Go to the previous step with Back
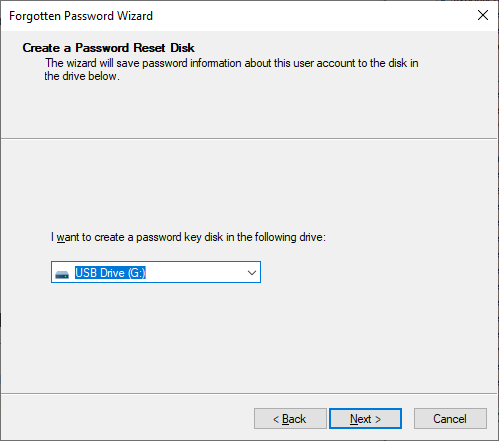This screenshot has width=499, height=441. tap(290, 418)
